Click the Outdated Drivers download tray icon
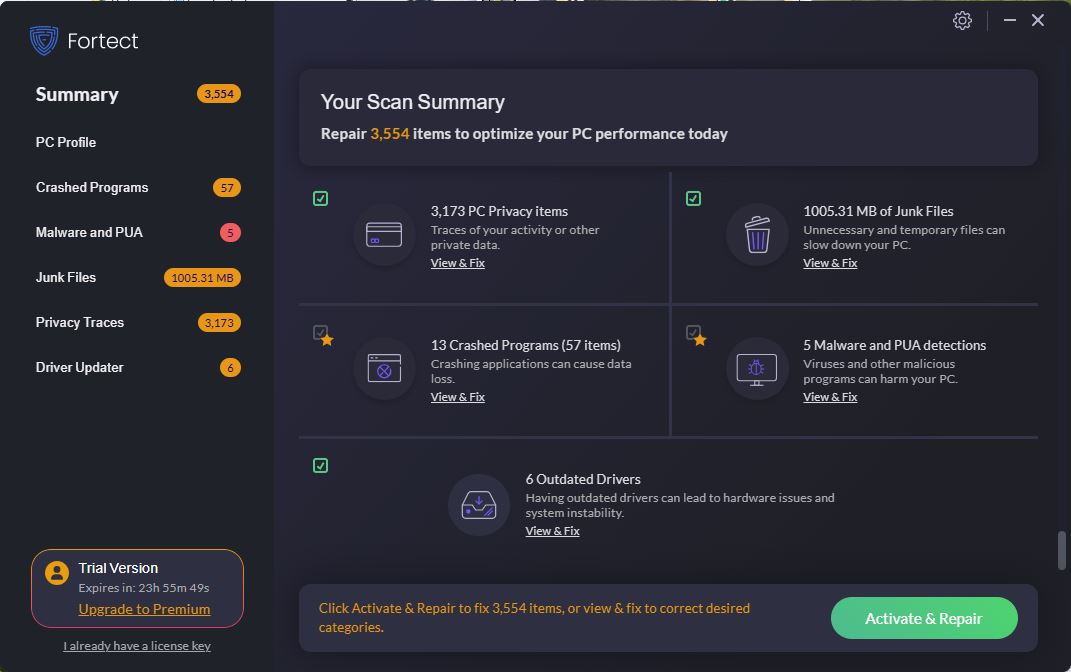The width and height of the screenshot is (1071, 672). pos(479,505)
